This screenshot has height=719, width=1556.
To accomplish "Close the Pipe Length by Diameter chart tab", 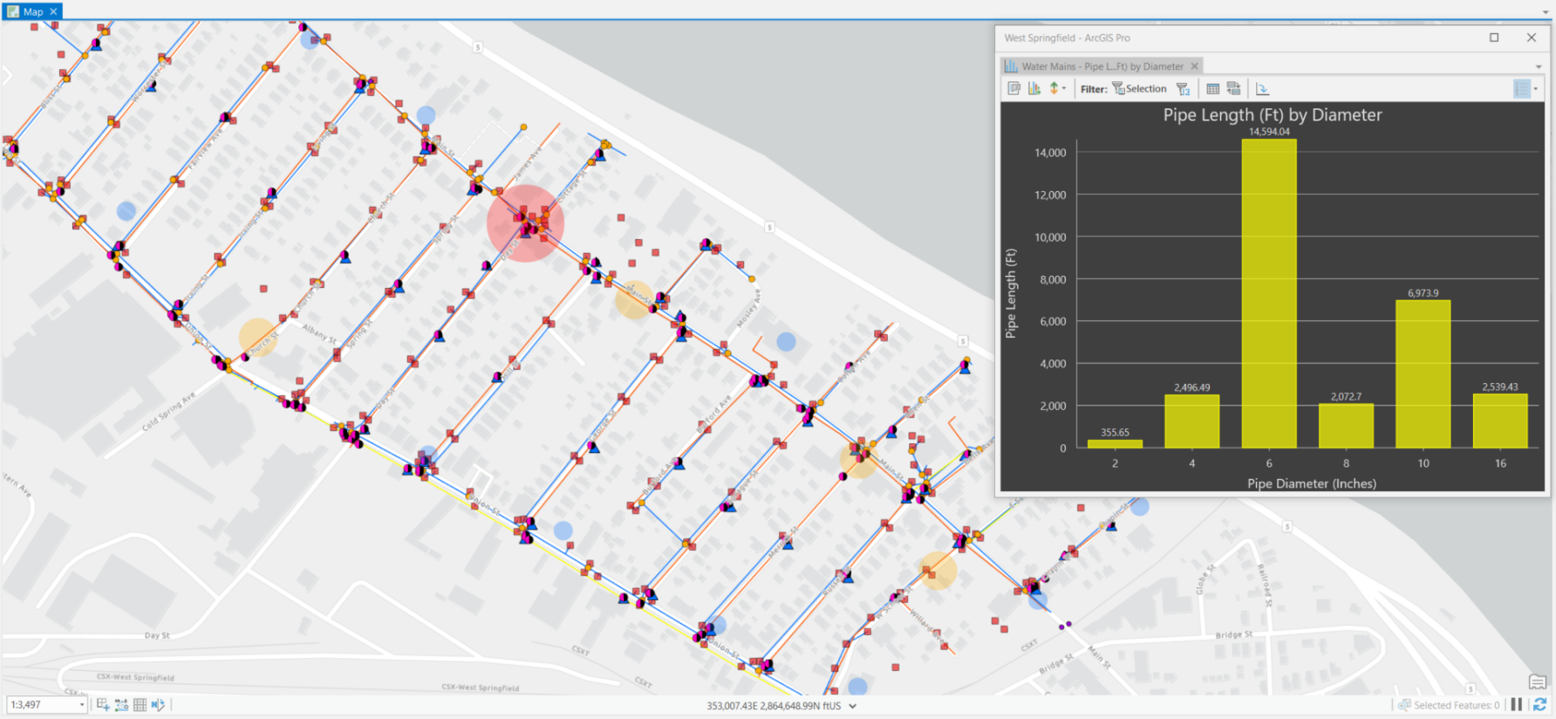I will click(x=1195, y=65).
